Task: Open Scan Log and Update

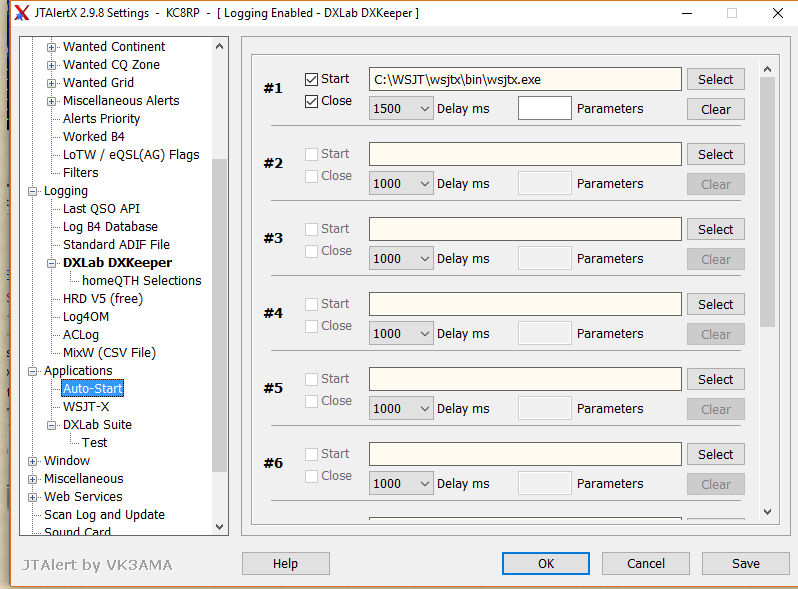Action: (x=104, y=515)
